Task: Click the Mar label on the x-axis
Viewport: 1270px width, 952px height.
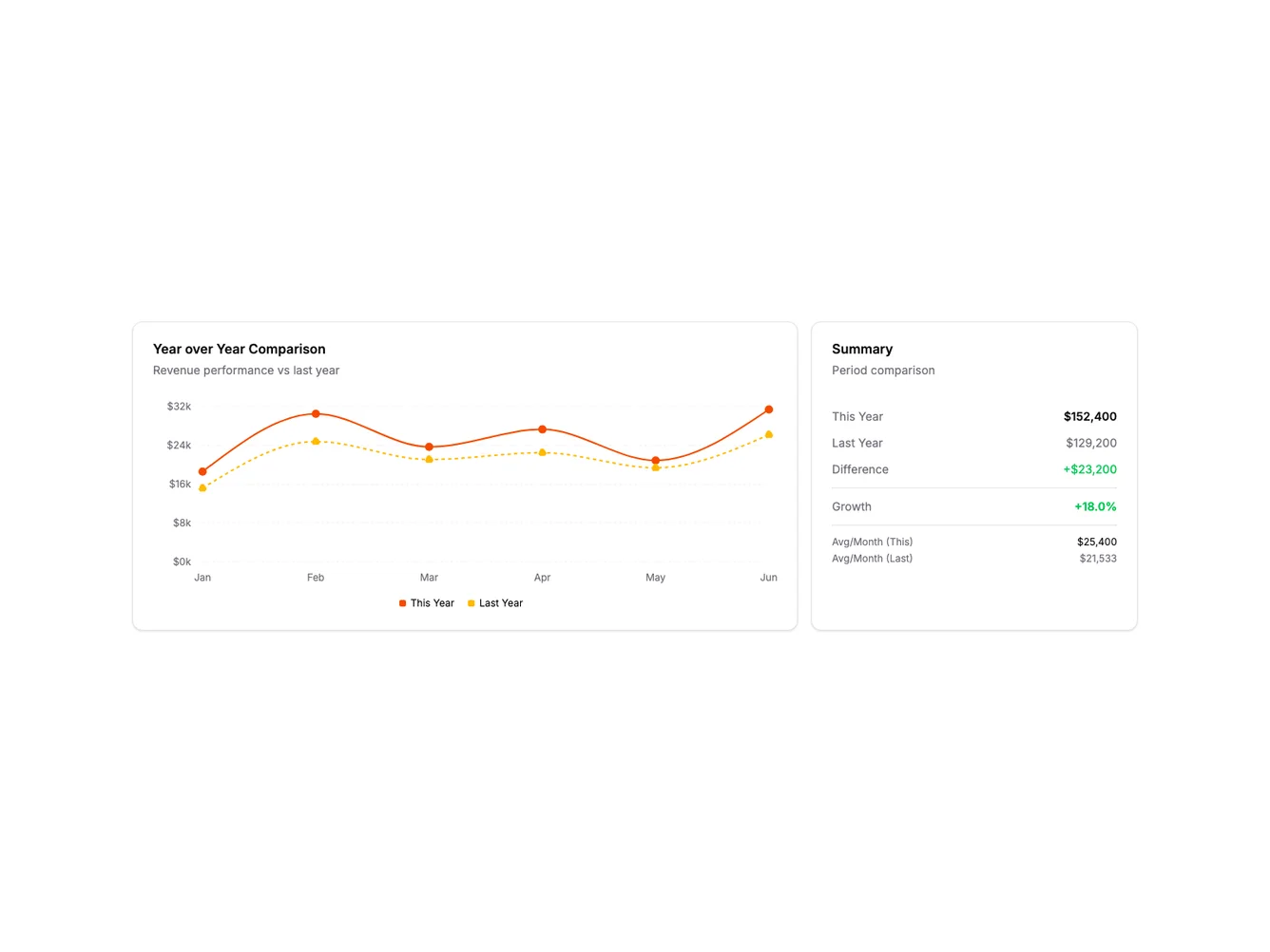Action: 429,578
